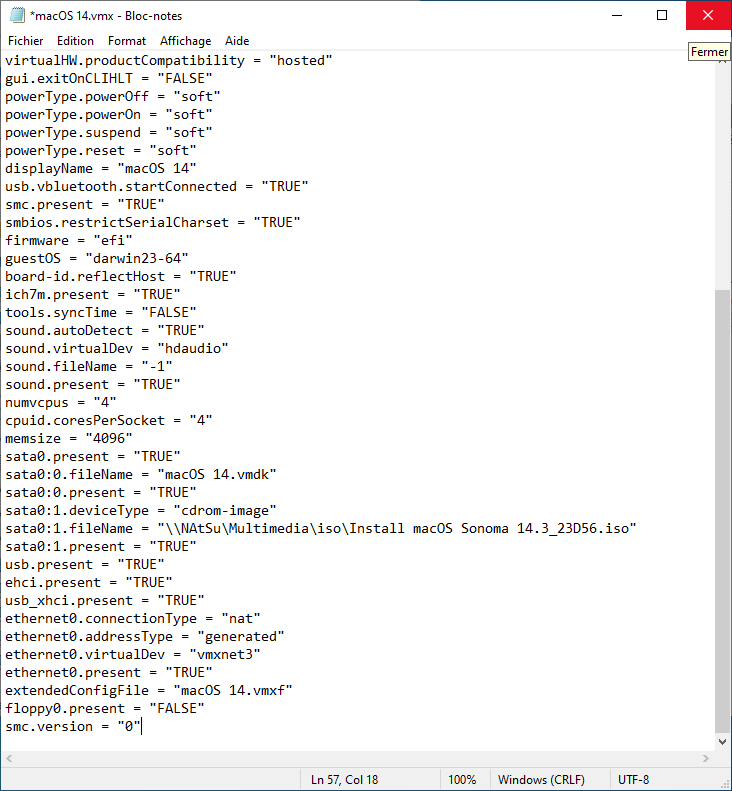
Task: Click the line 'displayName = "macOS 14"'
Action: click(x=100, y=168)
